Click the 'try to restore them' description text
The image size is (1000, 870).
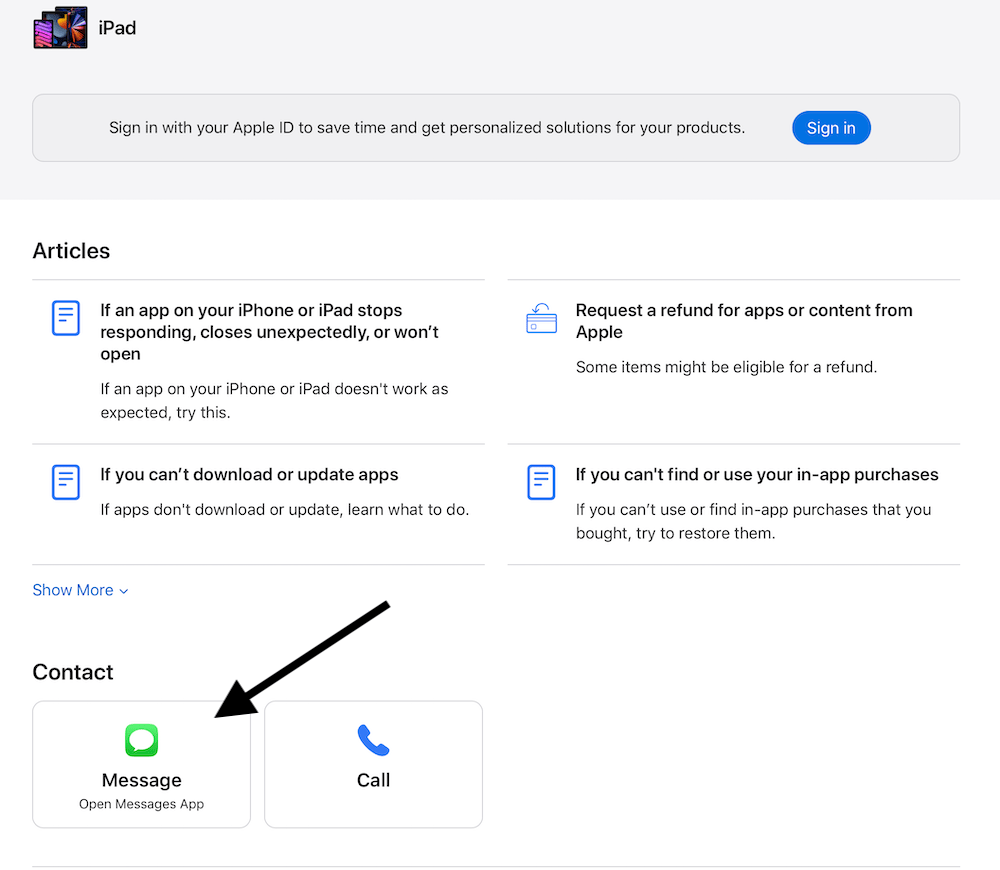753,521
